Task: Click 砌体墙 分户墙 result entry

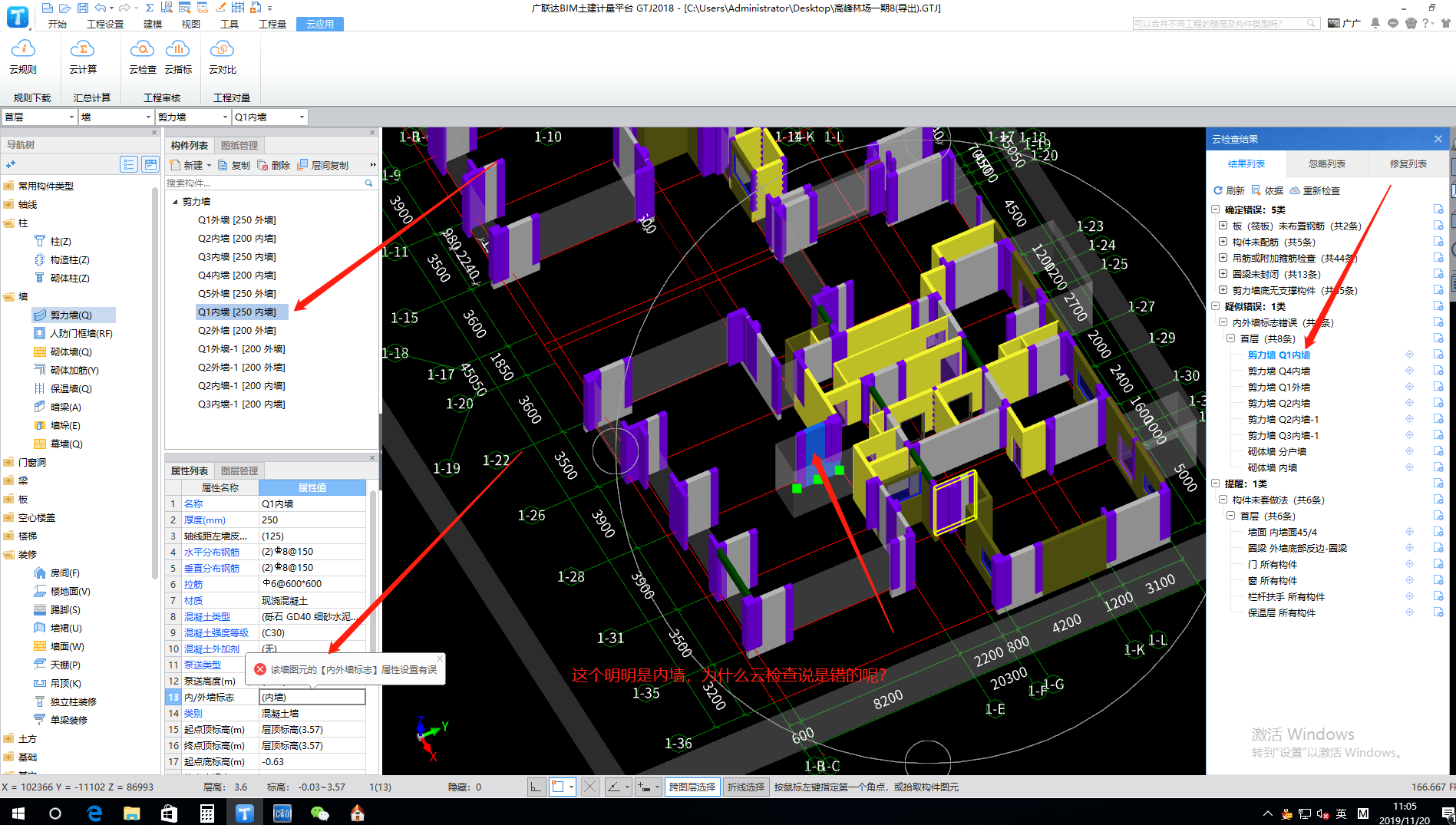Action: click(x=1276, y=451)
